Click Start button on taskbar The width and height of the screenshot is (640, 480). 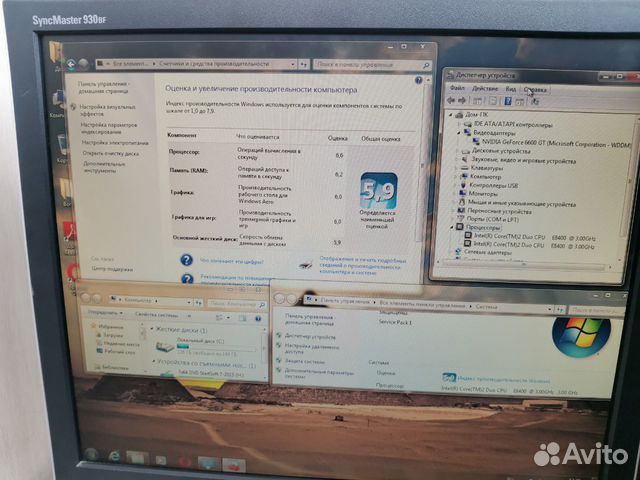pos(91,454)
